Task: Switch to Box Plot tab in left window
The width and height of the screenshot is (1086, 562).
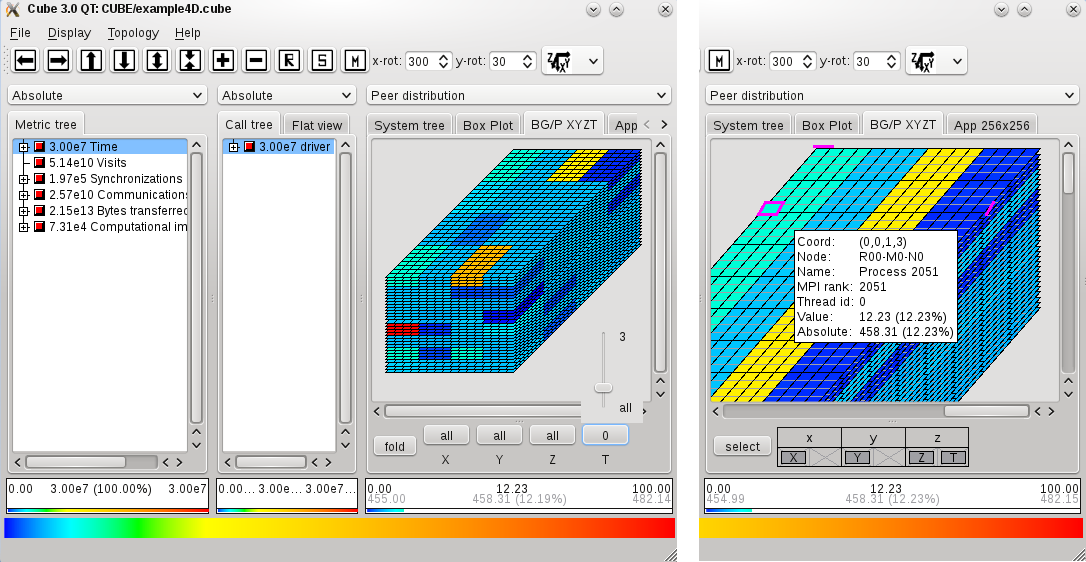Action: tap(488, 125)
